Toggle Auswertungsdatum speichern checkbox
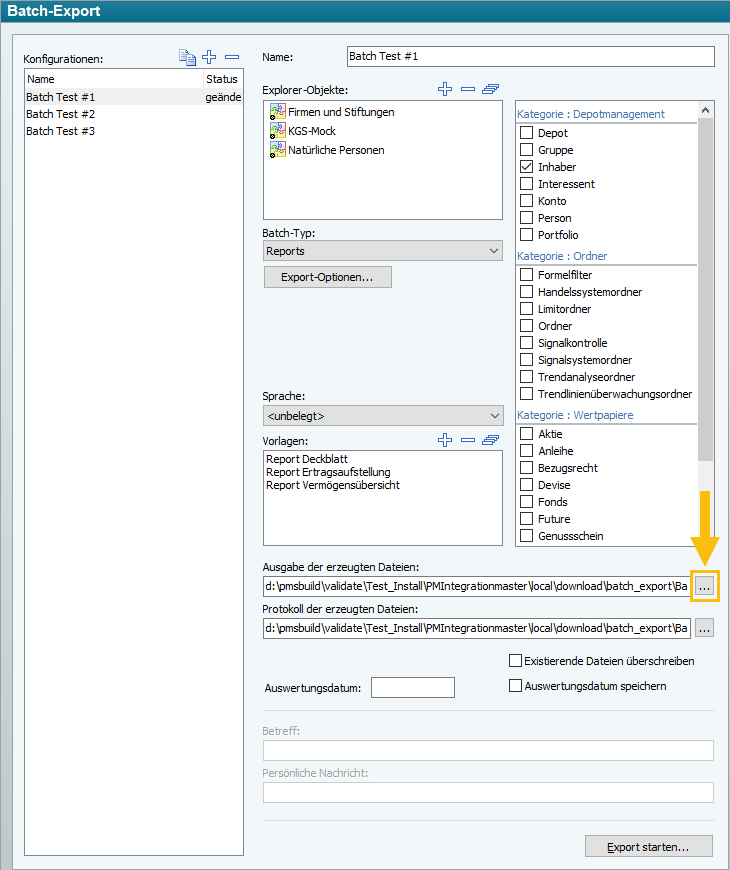Image resolution: width=730 pixels, height=870 pixels. pos(516,686)
